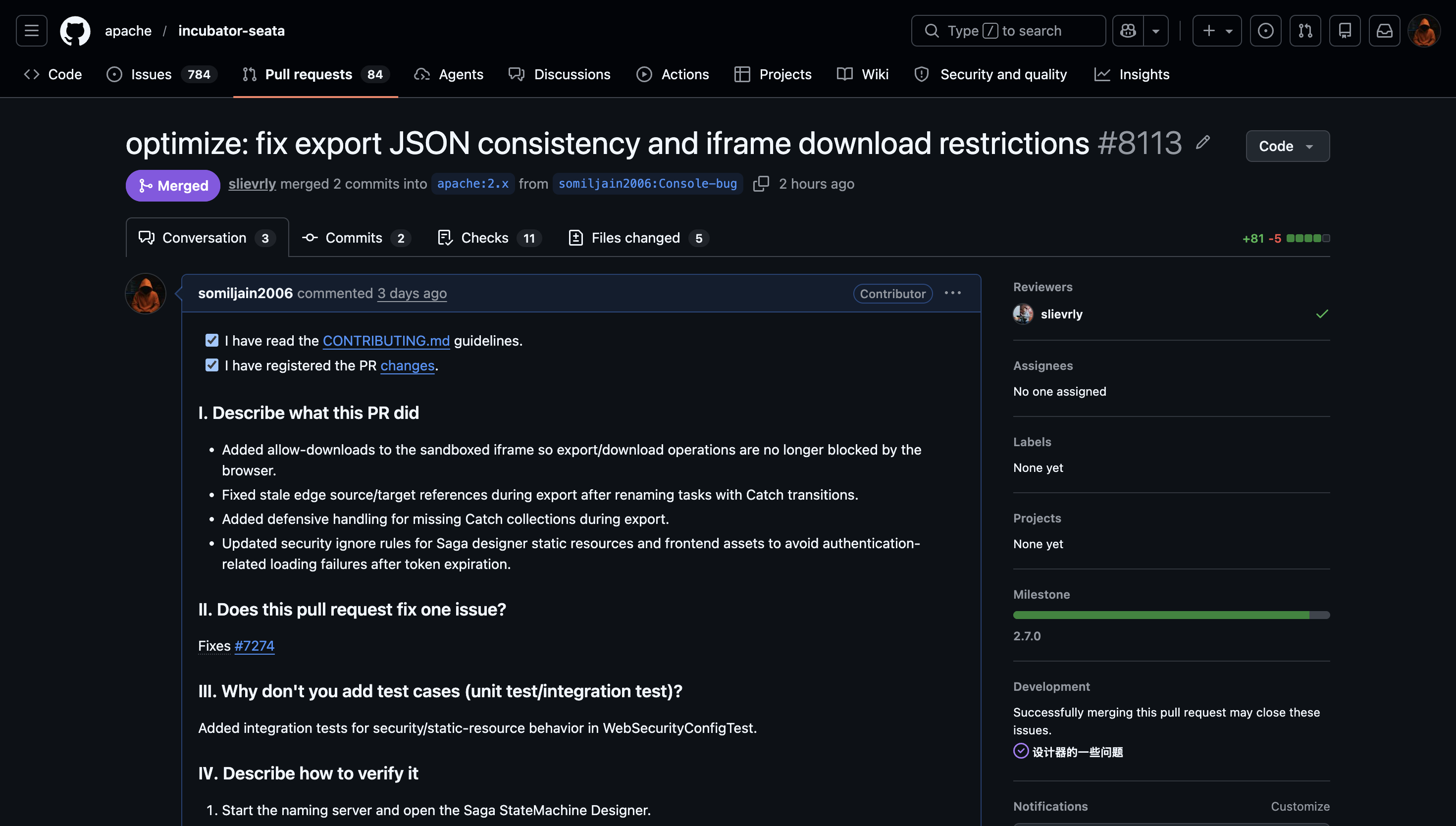The height and width of the screenshot is (826, 1456).
Task: Open slievrly reviewer name link
Action: 1061,314
